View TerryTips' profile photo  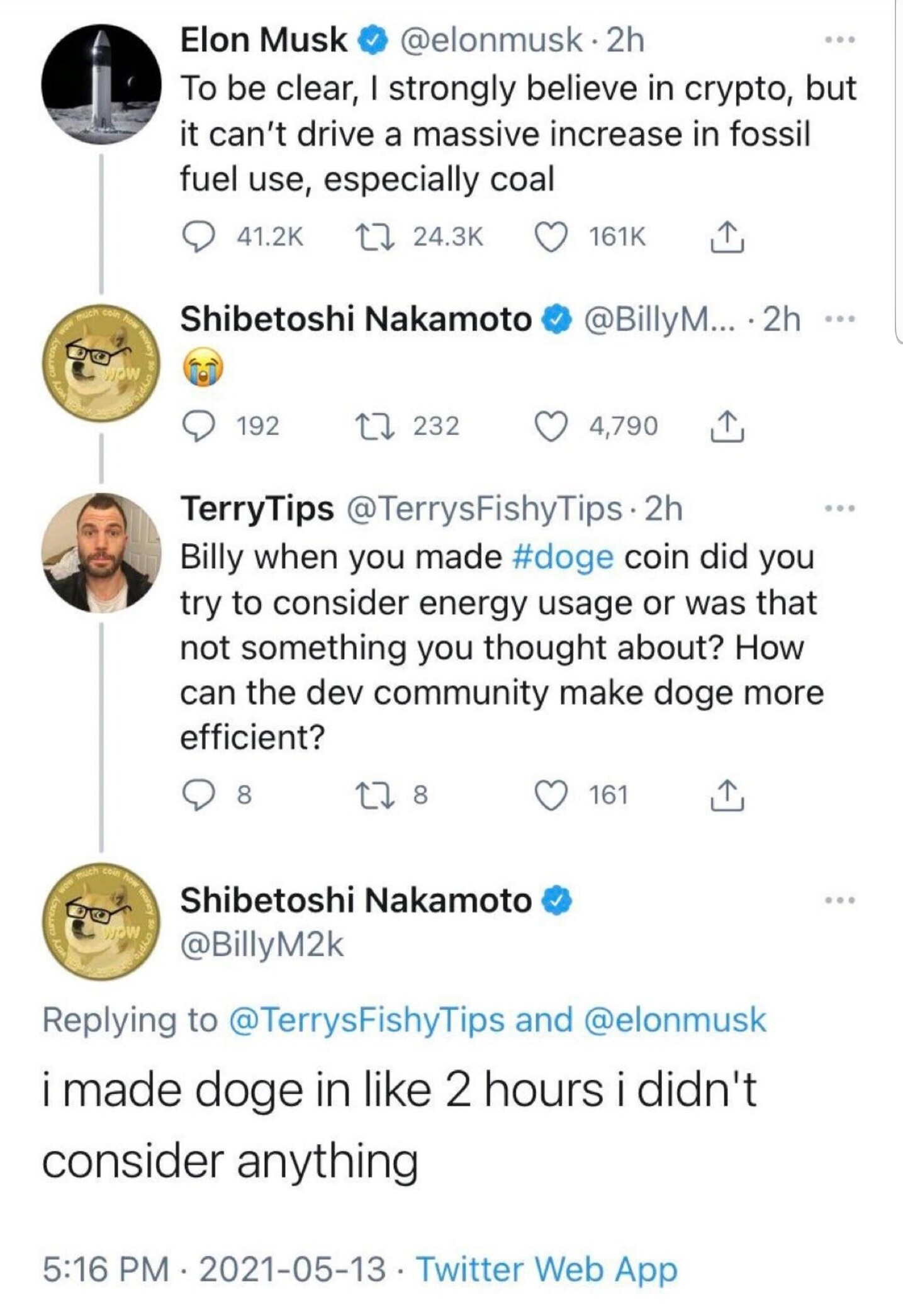(101, 553)
